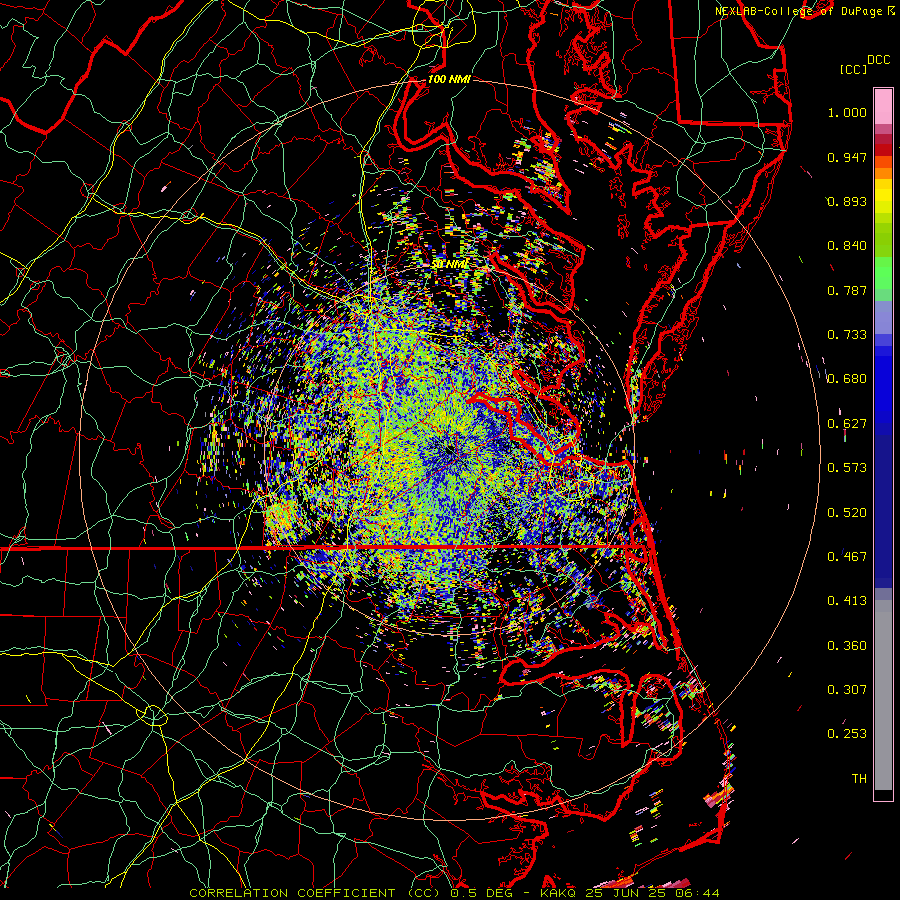This screenshot has width=900, height=900.
Task: Select the 0.520 scale value
Action: [x=847, y=513]
